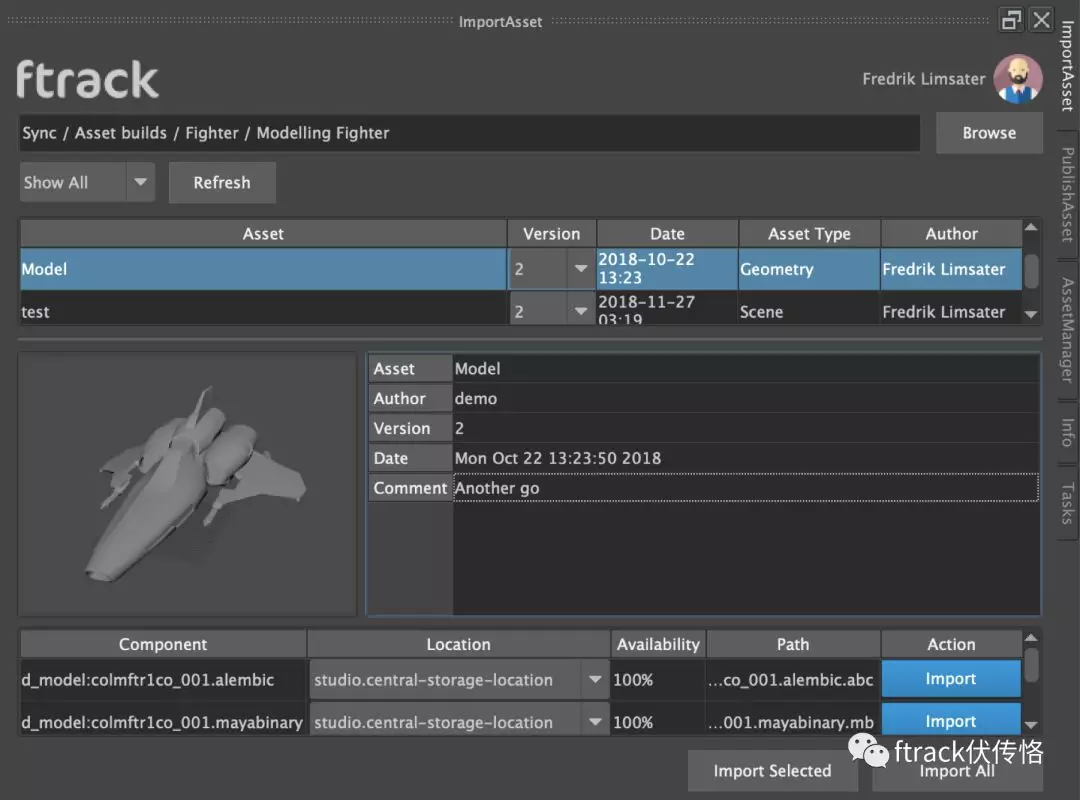The image size is (1080, 800).
Task: Click the ftrack logo
Action: point(87,79)
